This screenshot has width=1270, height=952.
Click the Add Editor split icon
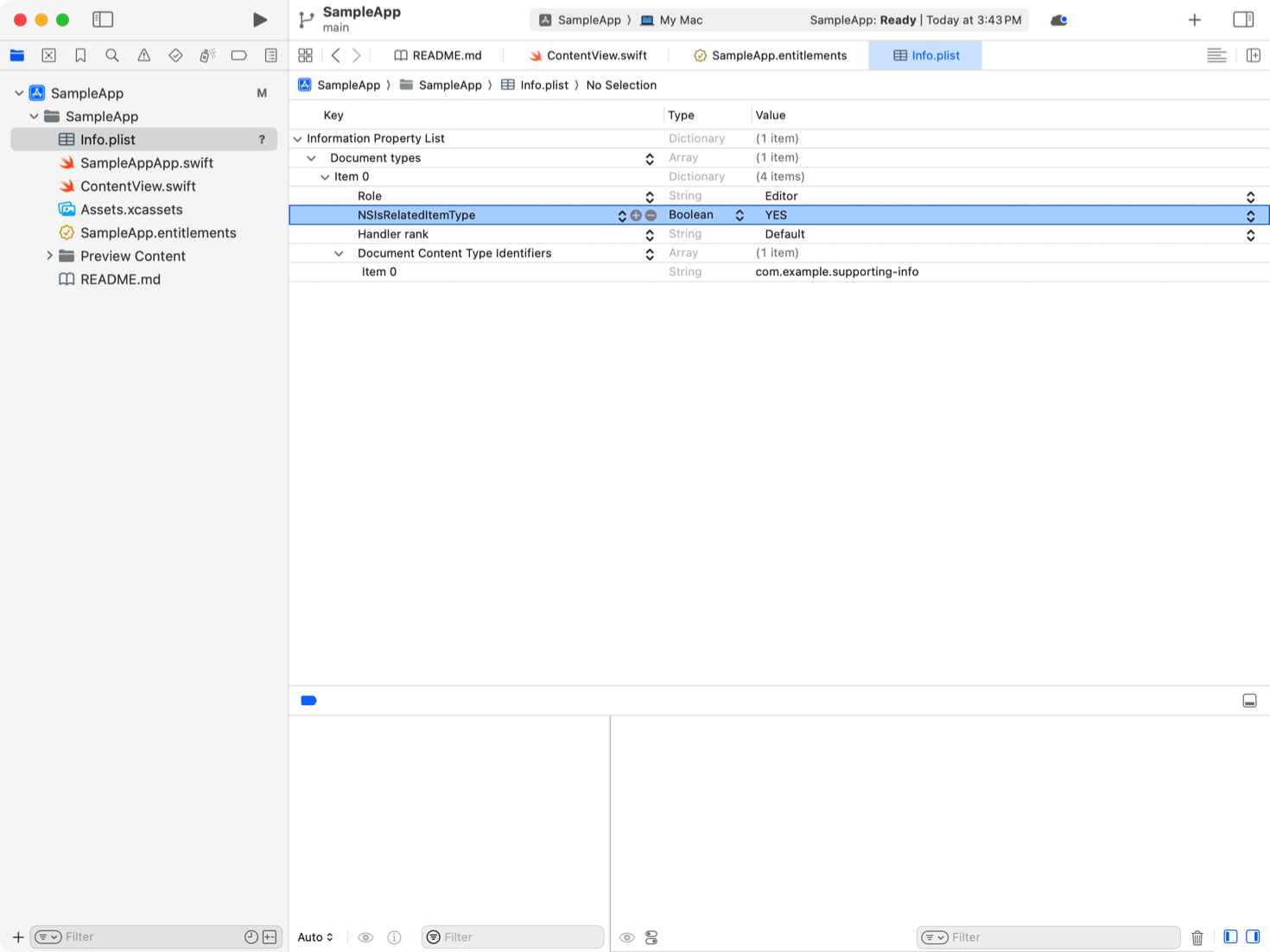pos(1253,55)
